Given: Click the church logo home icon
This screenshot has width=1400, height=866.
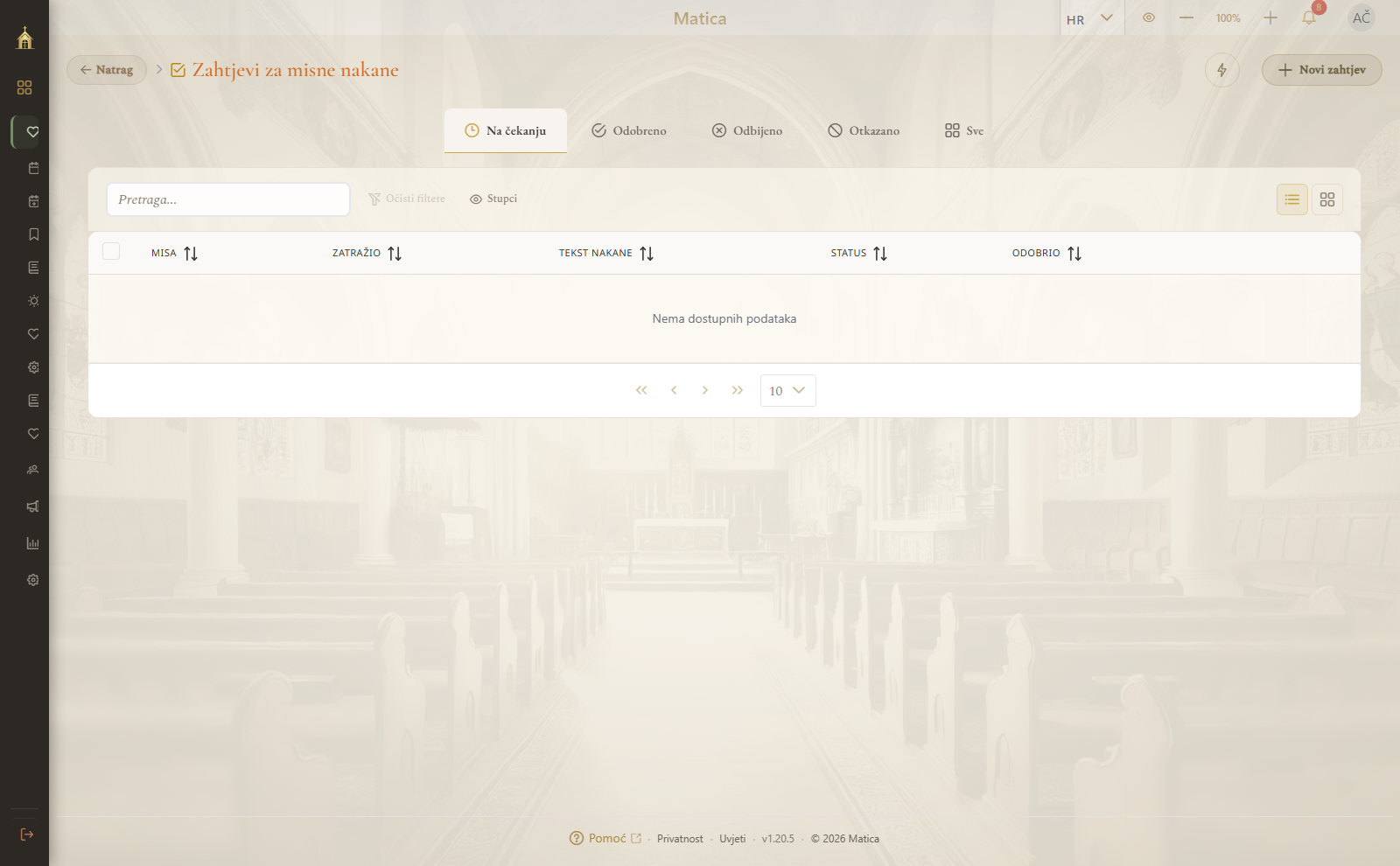Looking at the screenshot, I should coord(24,38).
